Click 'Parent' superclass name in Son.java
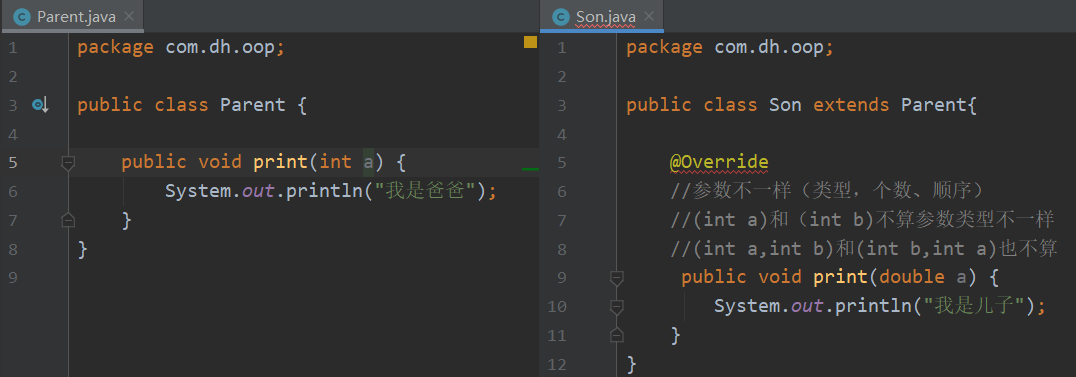Viewport: 1076px width, 377px height. pos(933,105)
